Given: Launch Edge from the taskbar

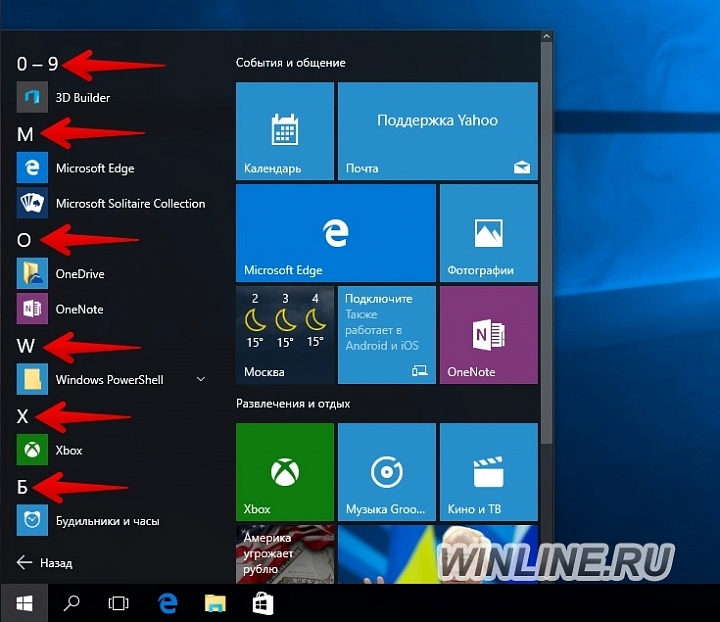Looking at the screenshot, I should (168, 603).
